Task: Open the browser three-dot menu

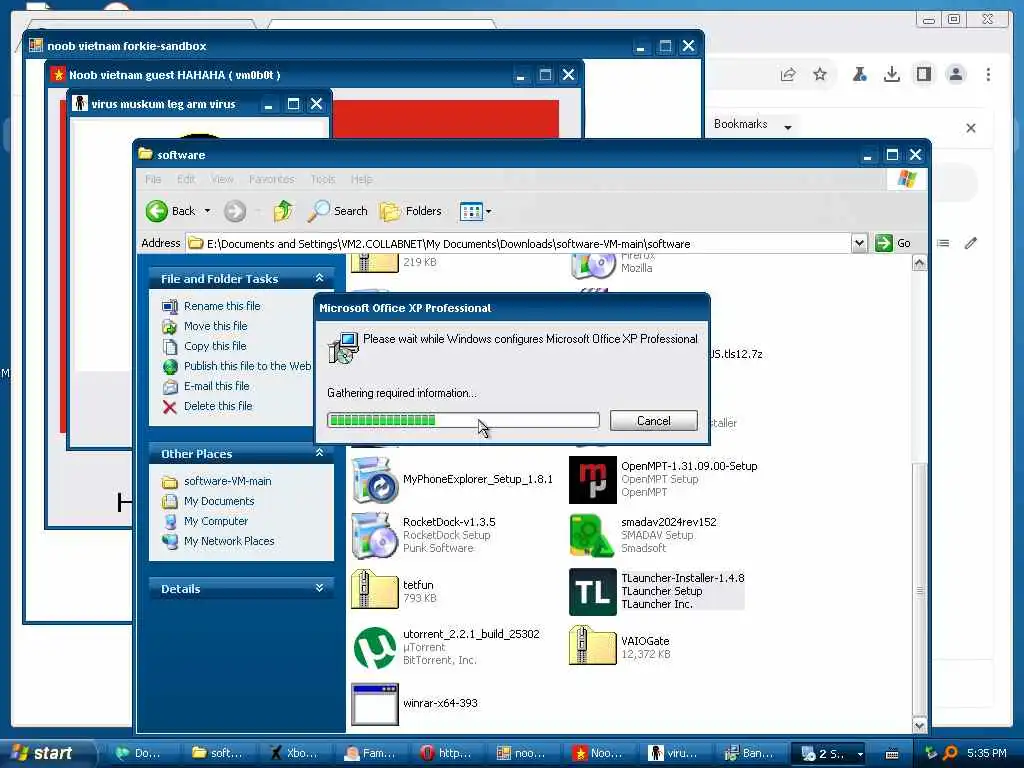Action: tap(988, 74)
